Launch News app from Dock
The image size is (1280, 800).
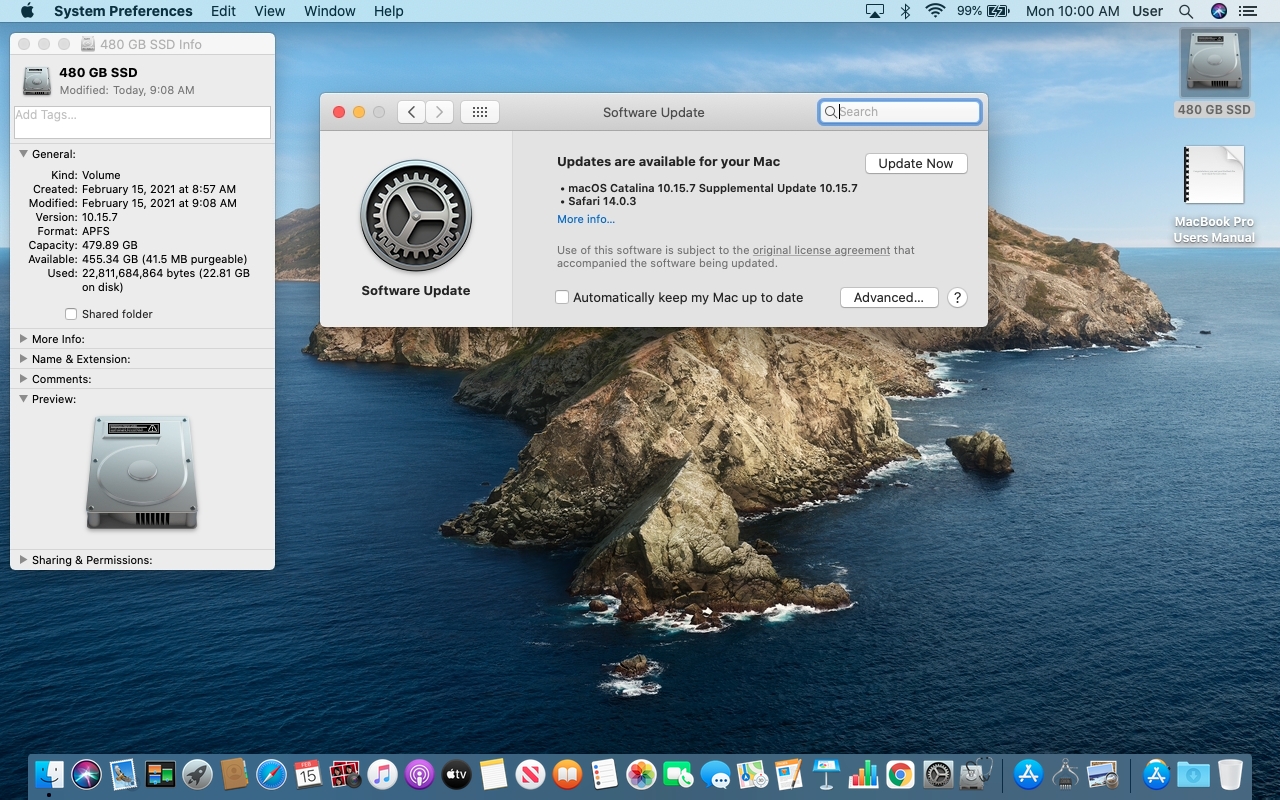tap(530, 774)
